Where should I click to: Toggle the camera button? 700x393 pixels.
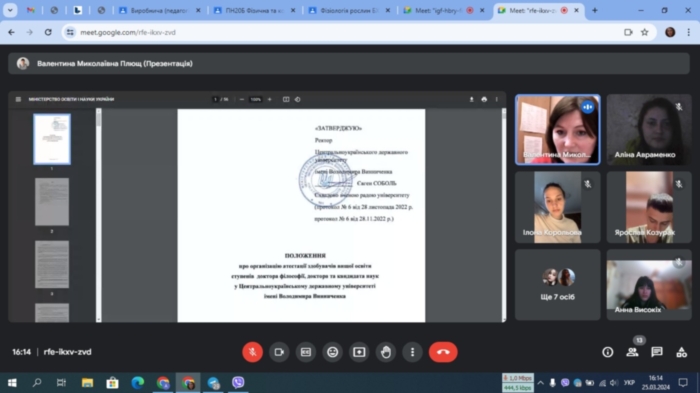coord(279,352)
